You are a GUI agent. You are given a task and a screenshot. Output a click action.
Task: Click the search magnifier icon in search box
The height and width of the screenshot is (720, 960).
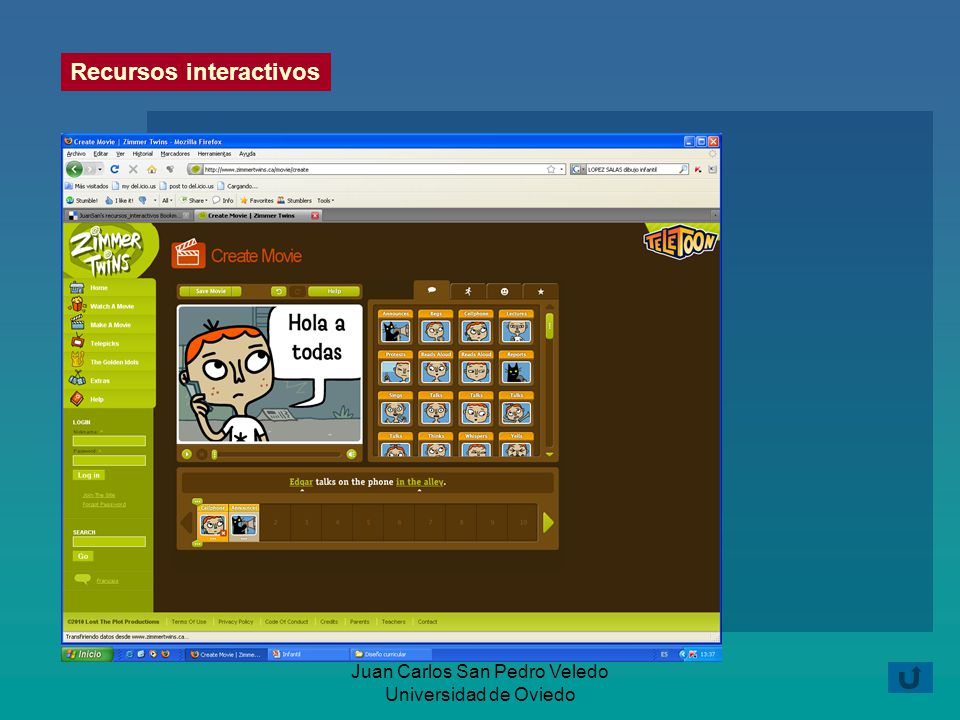(683, 169)
